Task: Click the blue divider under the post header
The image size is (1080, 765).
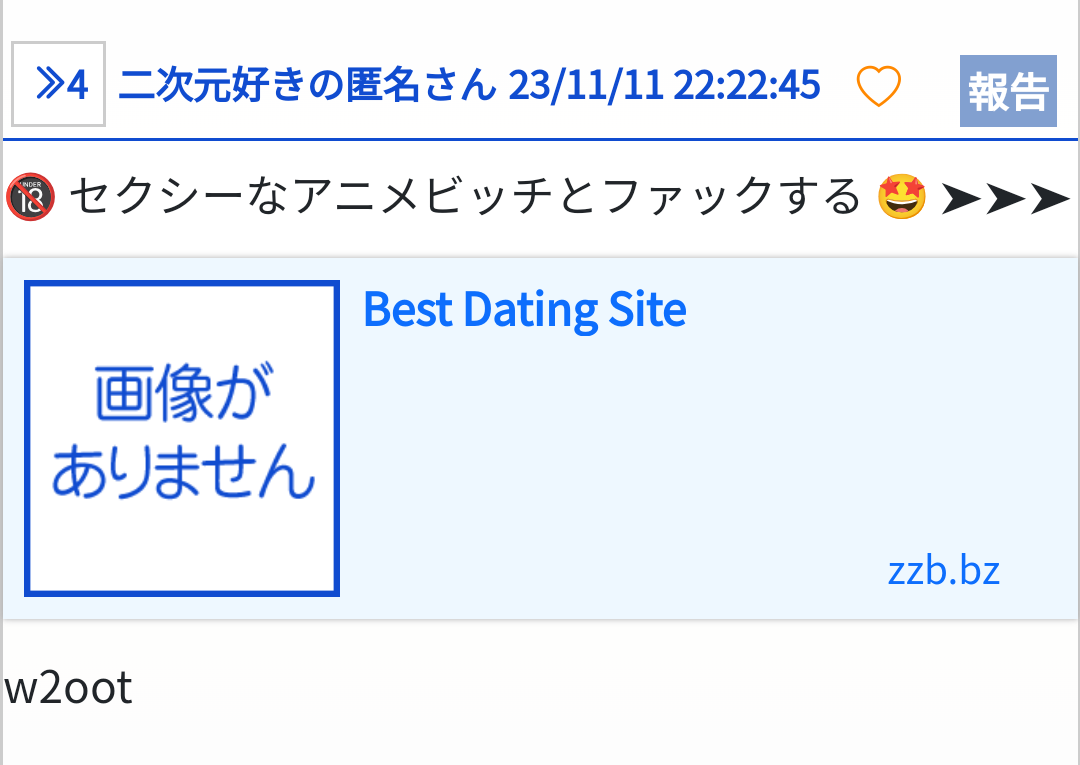Action: [x=540, y=138]
